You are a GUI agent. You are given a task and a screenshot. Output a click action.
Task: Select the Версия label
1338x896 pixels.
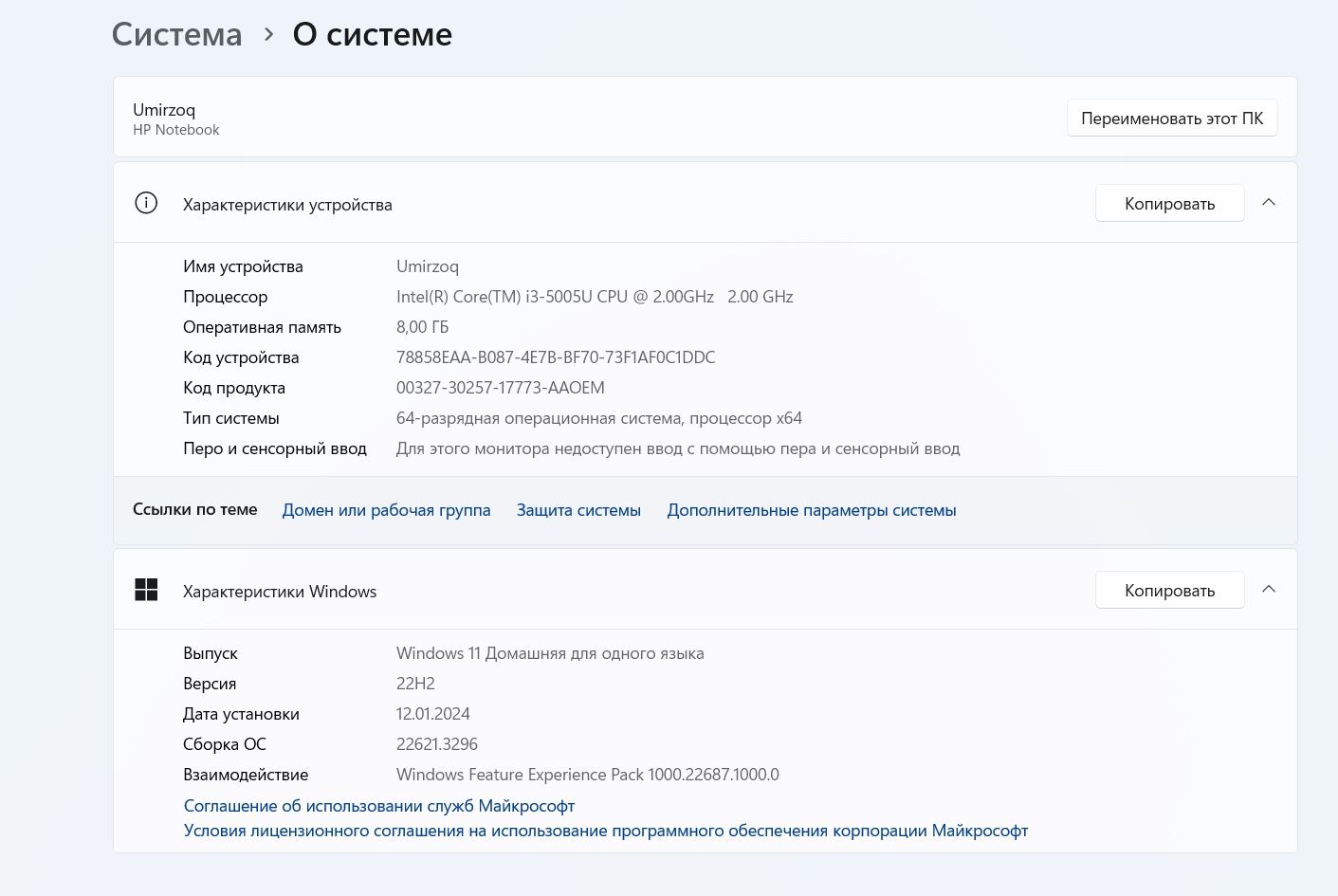point(210,684)
